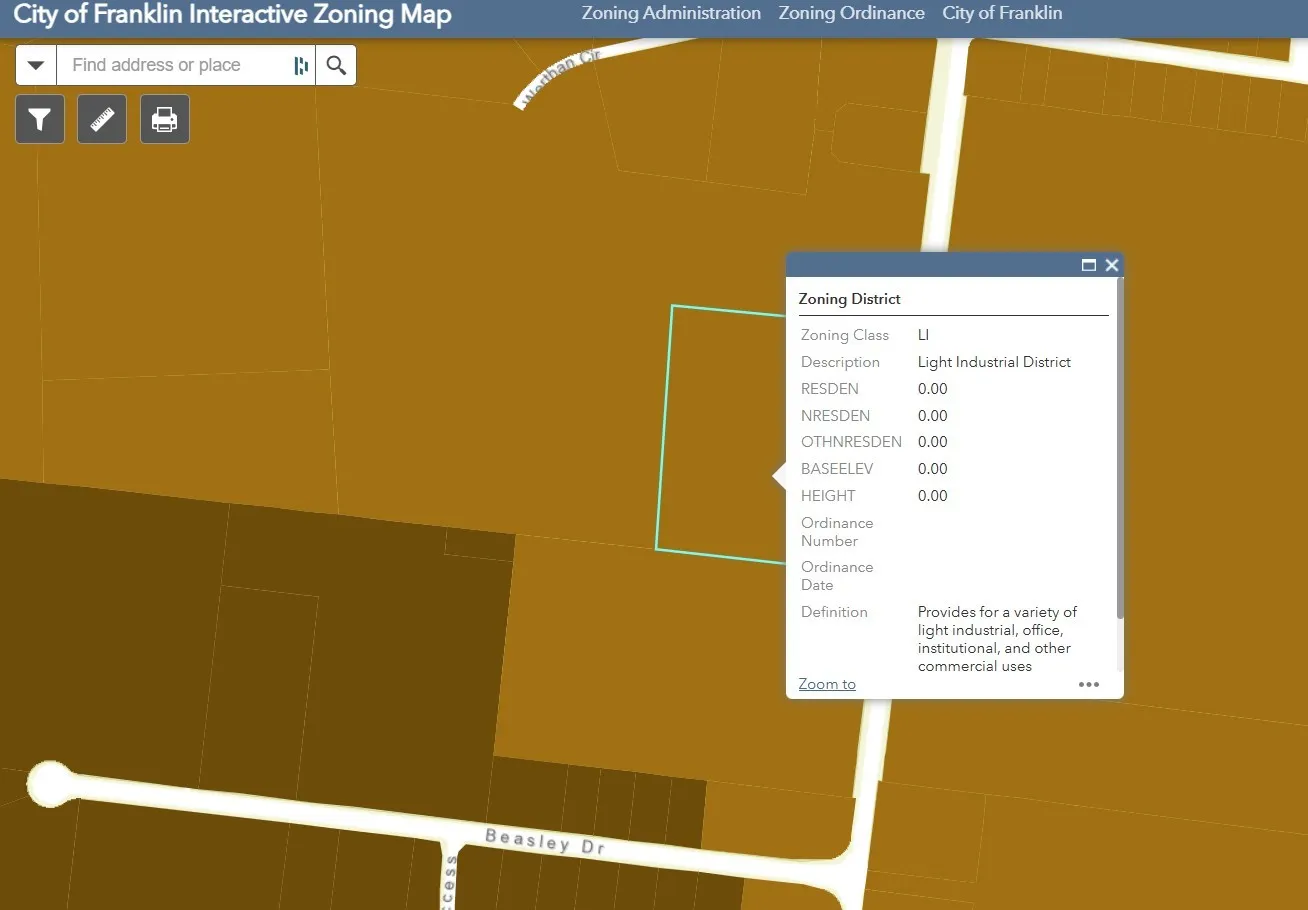Open the Zoning Ordinance header link
Viewport: 1308px width, 910px height.
coord(851,13)
